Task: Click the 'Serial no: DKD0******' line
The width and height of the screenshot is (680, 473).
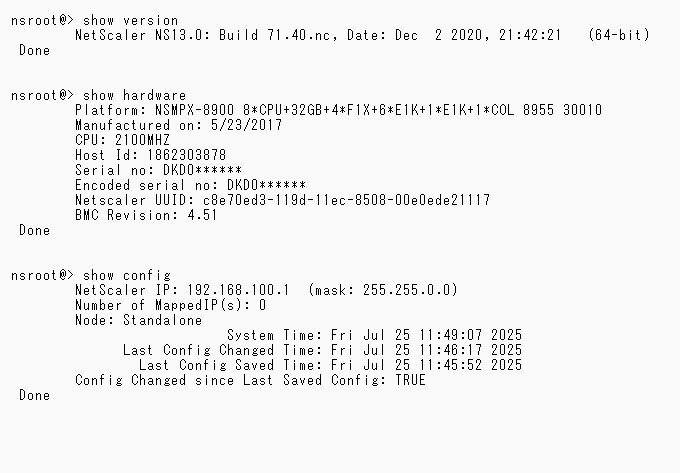Action: pyautogui.click(x=159, y=170)
